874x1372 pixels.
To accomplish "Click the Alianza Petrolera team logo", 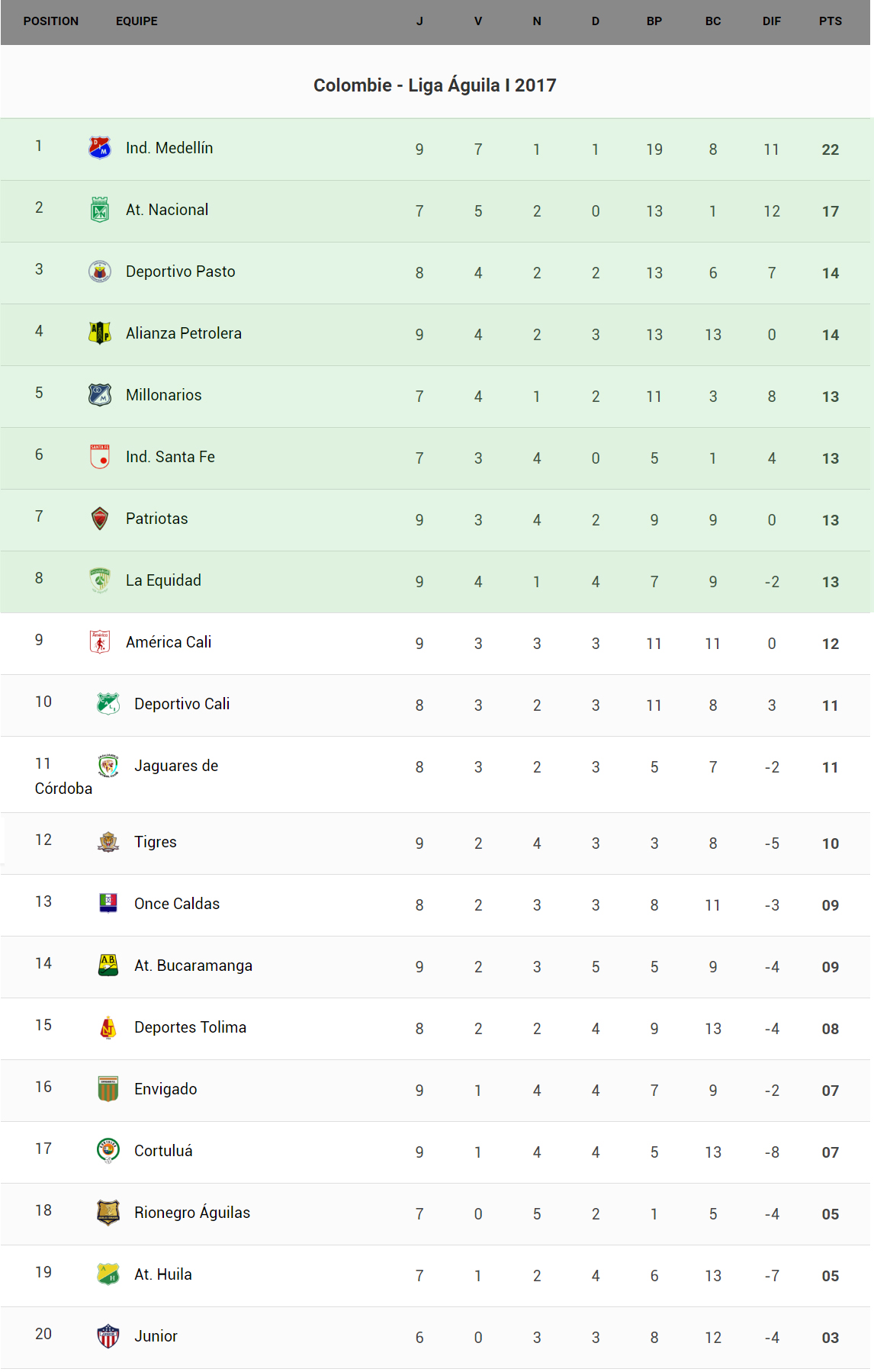I will pos(100,333).
